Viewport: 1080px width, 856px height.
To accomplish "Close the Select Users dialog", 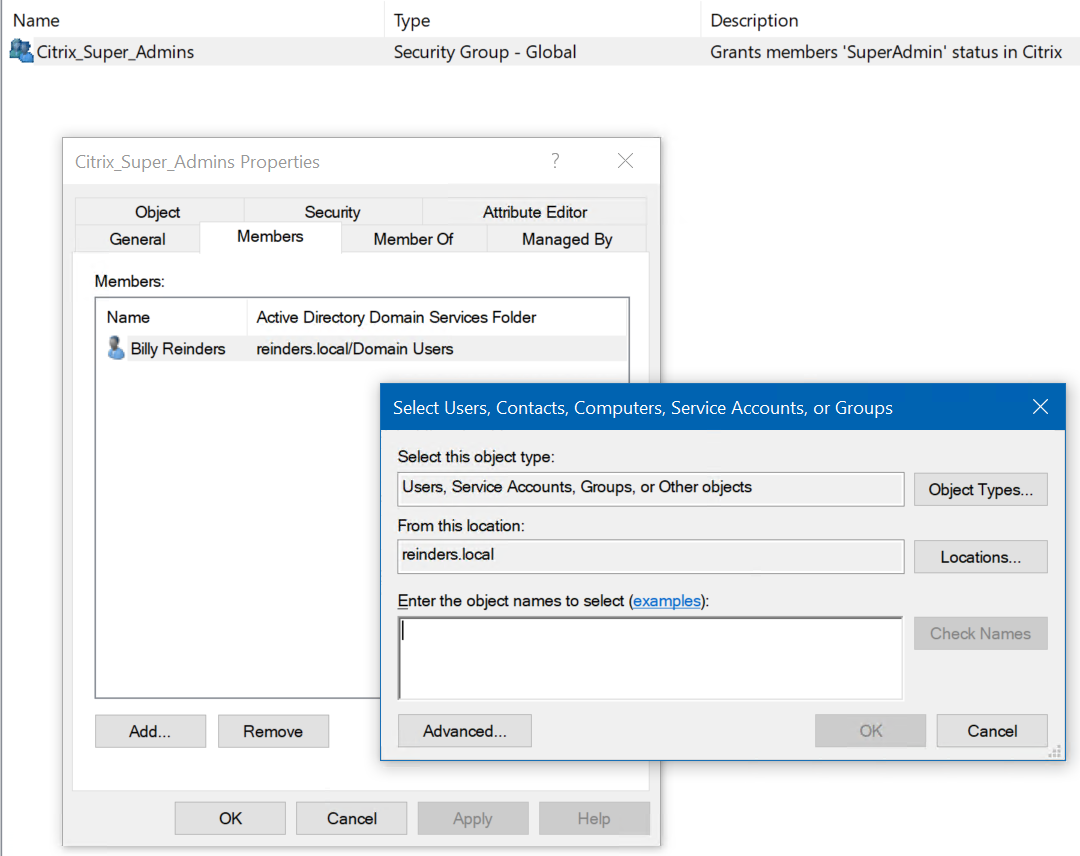I will point(1040,407).
